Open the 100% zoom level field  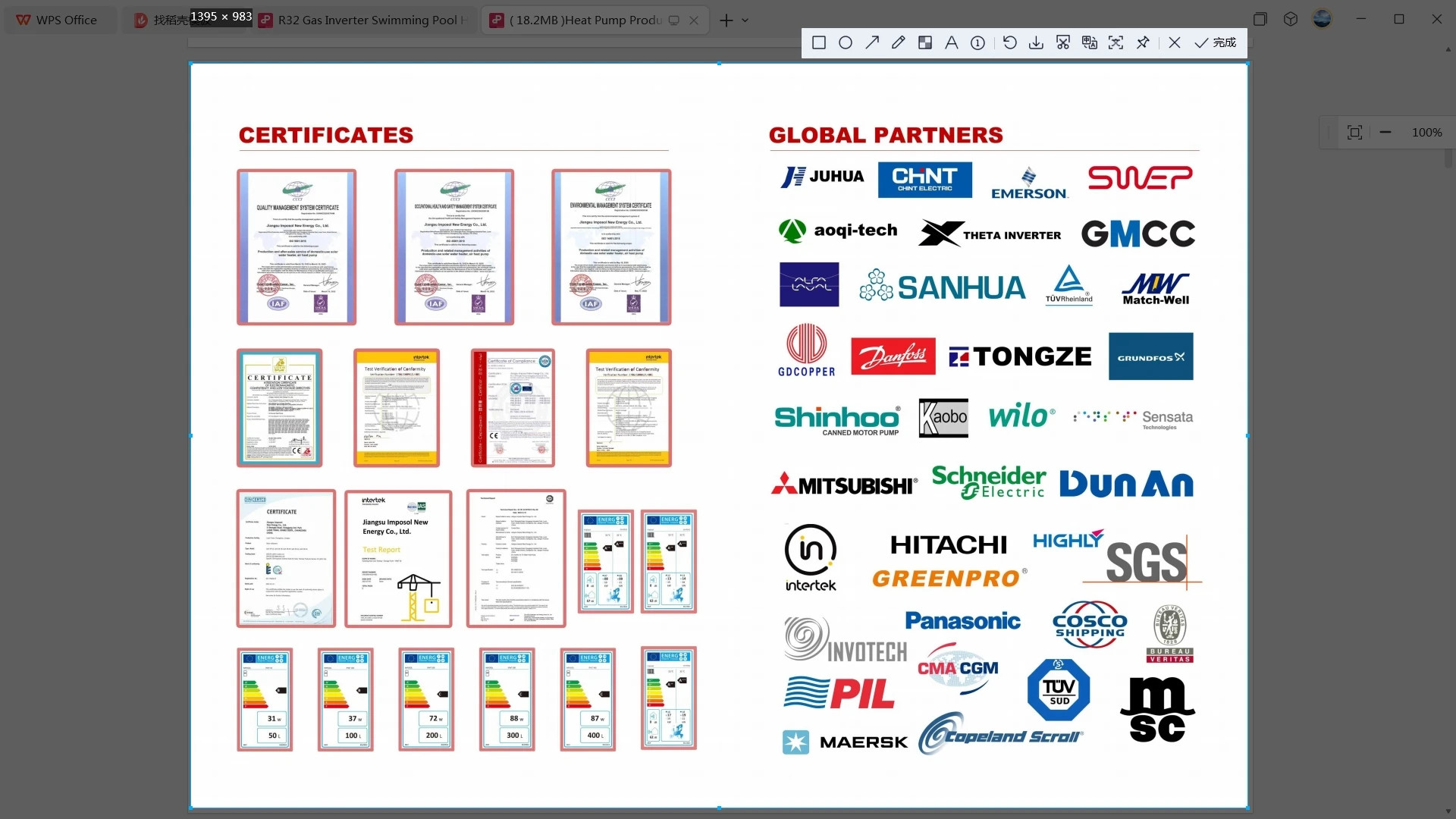1426,132
